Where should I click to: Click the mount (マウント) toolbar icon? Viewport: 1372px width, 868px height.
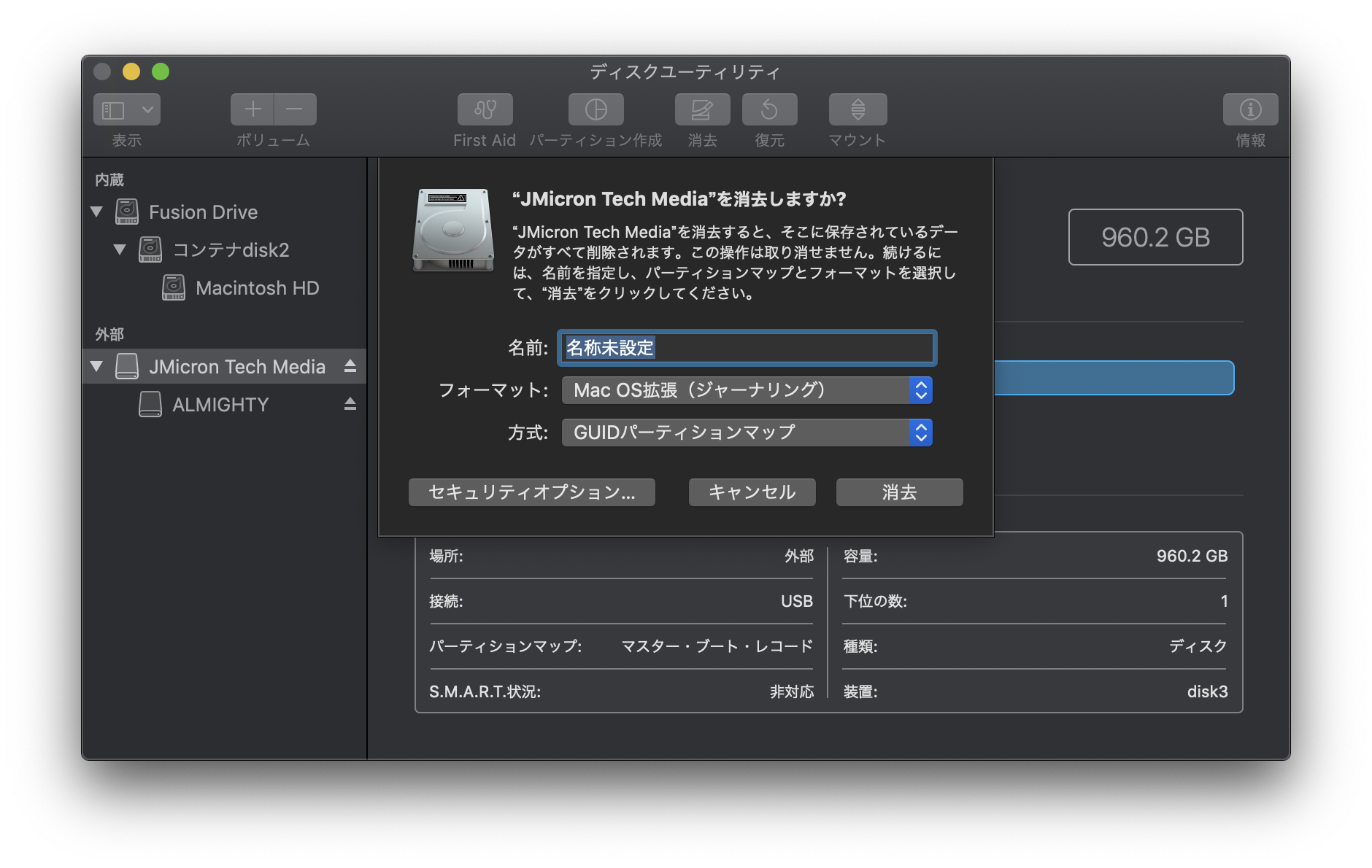coord(858,109)
